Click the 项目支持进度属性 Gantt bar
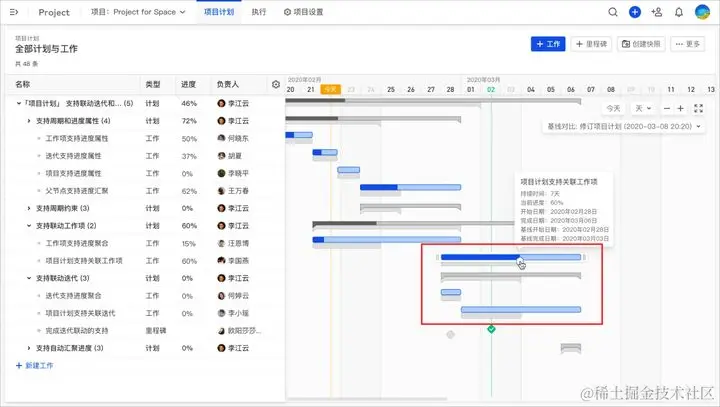The width and height of the screenshot is (720, 407). point(349,170)
